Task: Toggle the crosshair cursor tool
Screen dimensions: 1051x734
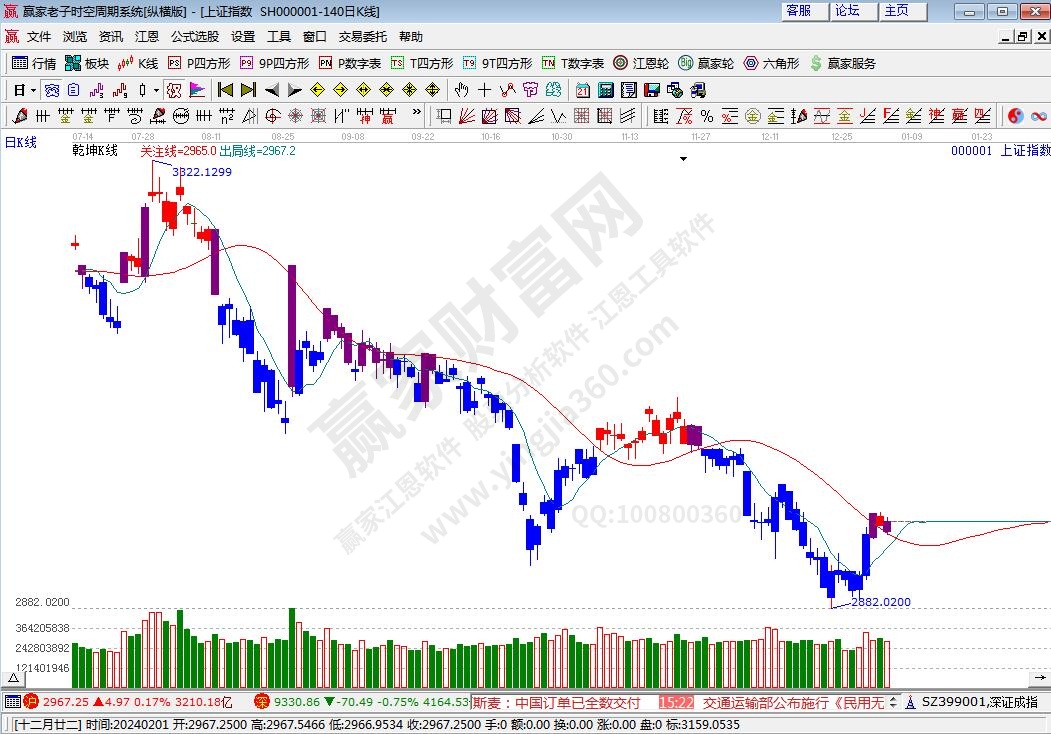Action: pos(485,90)
